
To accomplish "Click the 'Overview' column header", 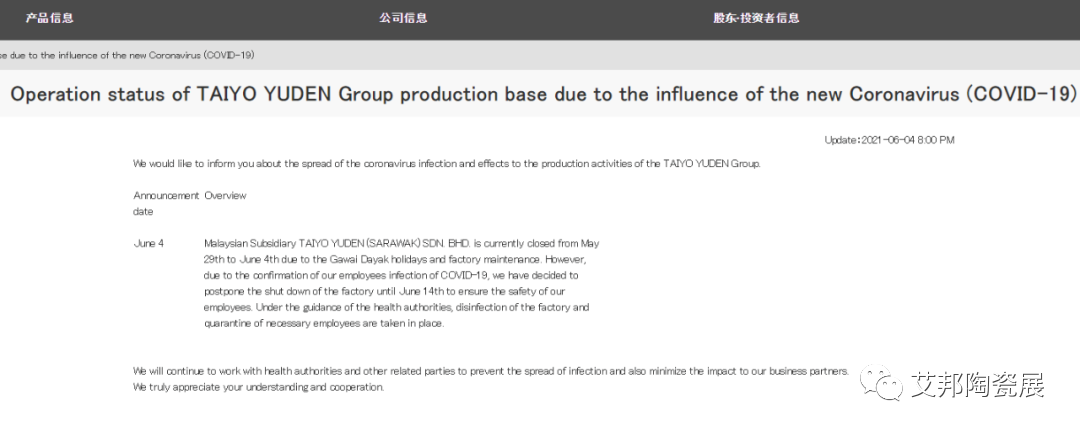I will 225,196.
